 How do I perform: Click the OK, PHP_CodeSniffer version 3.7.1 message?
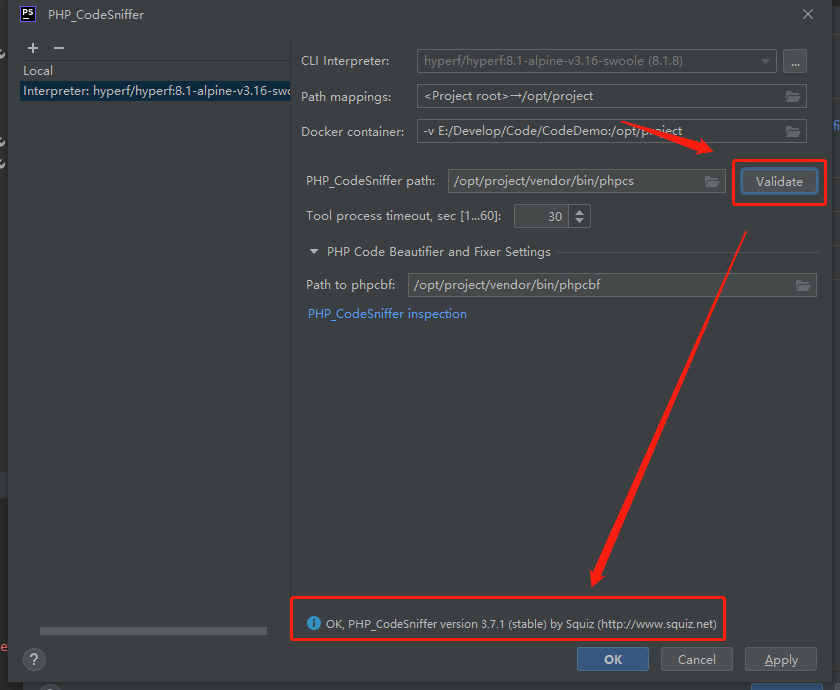pos(521,624)
